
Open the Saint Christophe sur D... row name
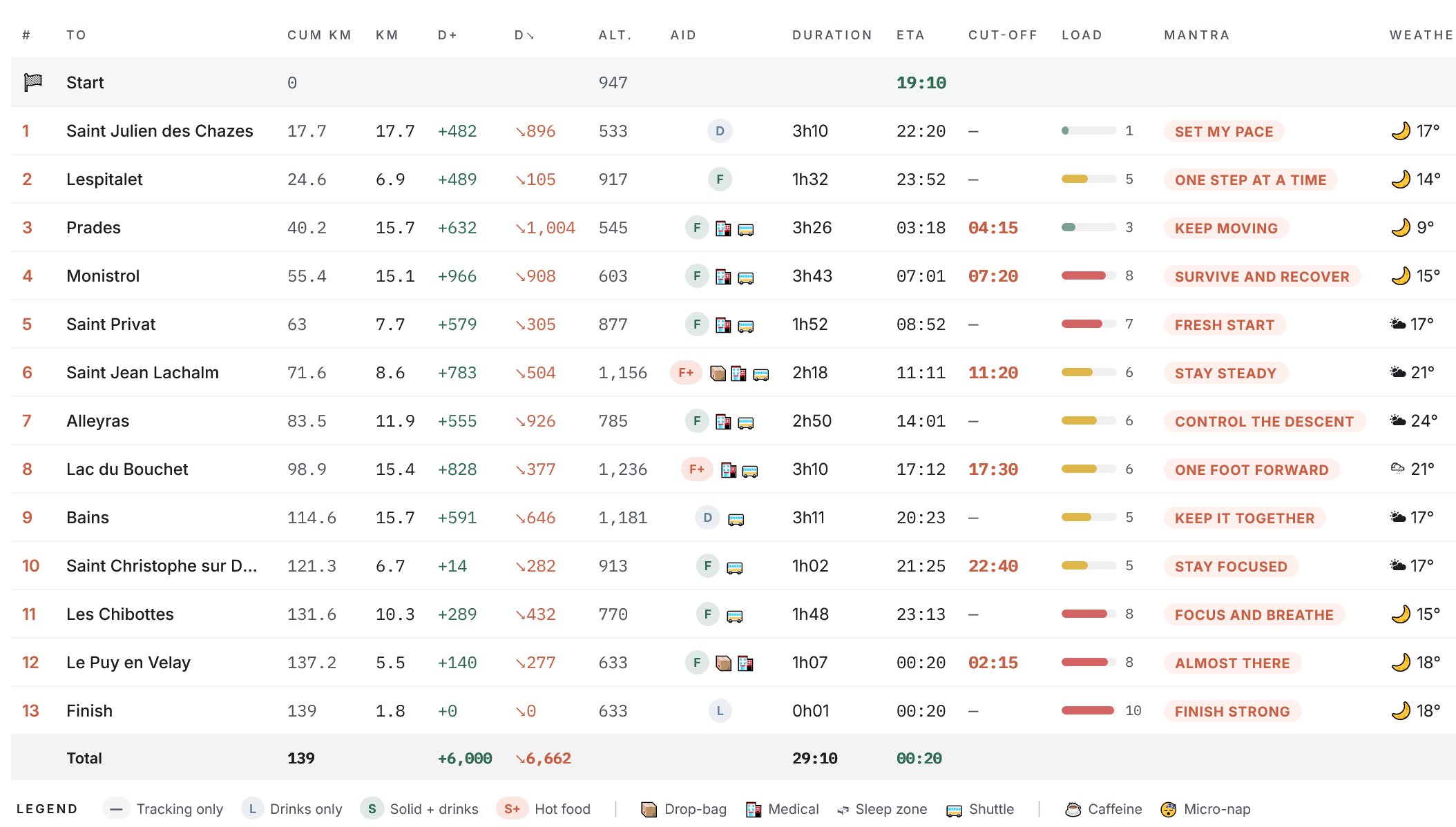(162, 566)
